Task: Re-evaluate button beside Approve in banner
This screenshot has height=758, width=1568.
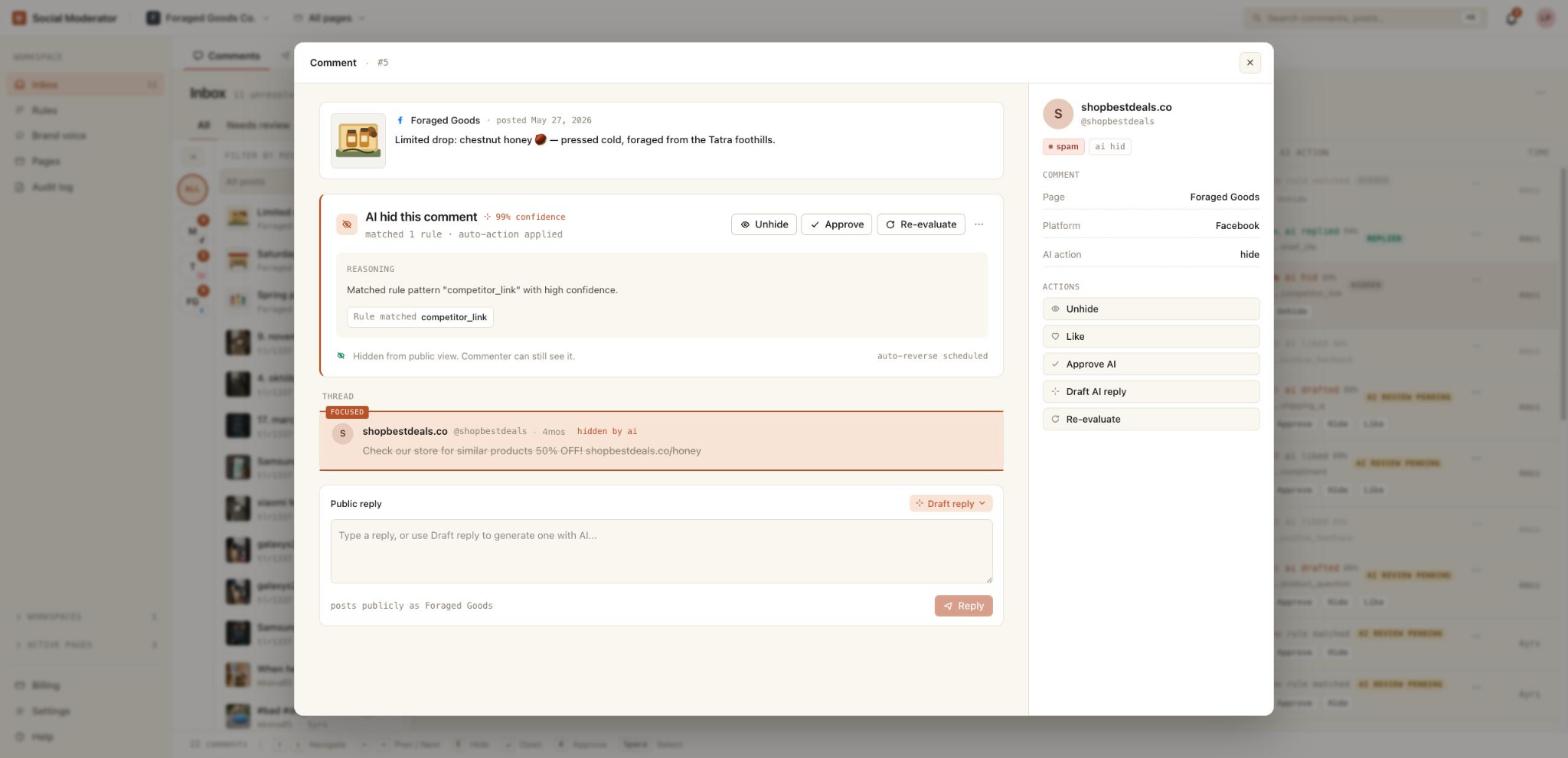Action: coord(920,225)
